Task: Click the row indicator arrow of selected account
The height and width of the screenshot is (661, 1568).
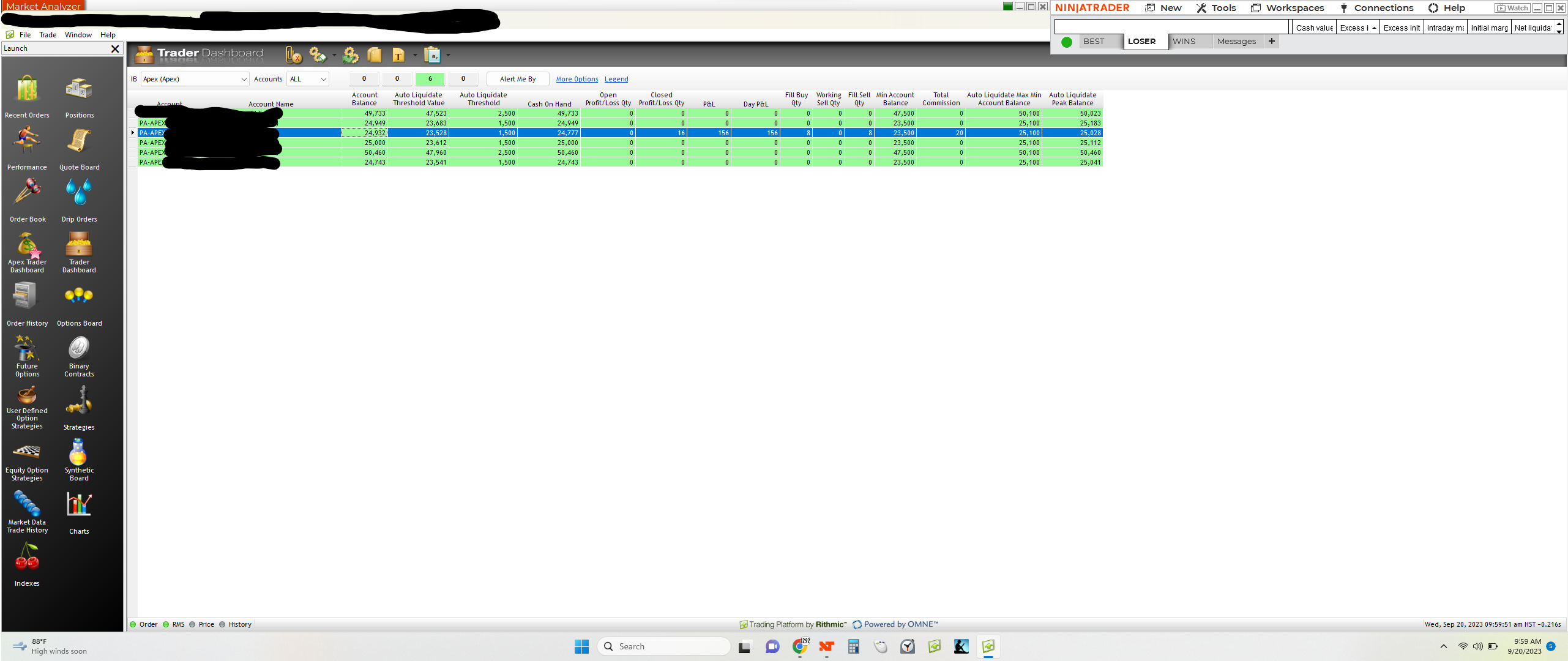Action: (x=133, y=133)
